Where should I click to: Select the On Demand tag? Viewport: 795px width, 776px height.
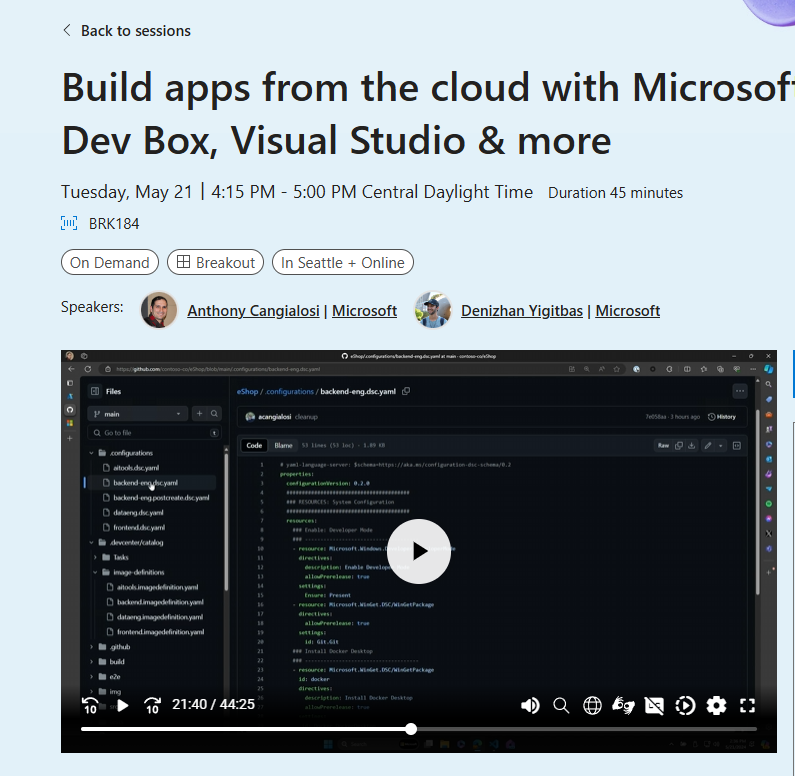pyautogui.click(x=110, y=263)
